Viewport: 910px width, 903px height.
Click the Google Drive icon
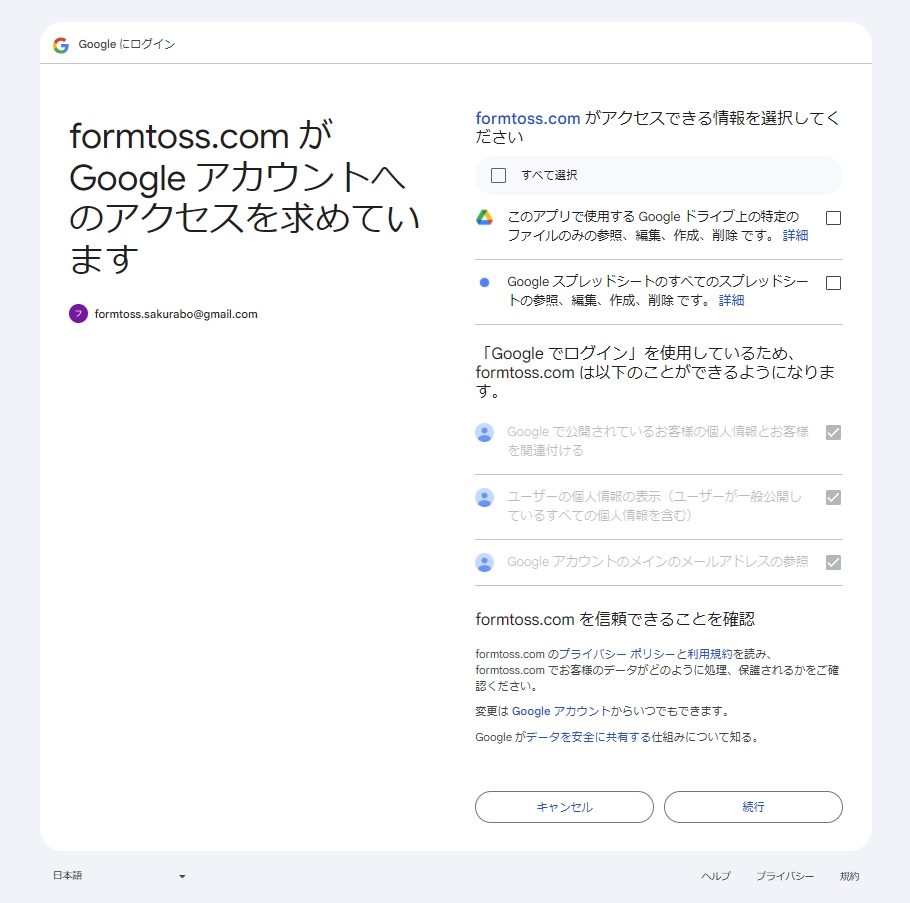click(x=485, y=216)
